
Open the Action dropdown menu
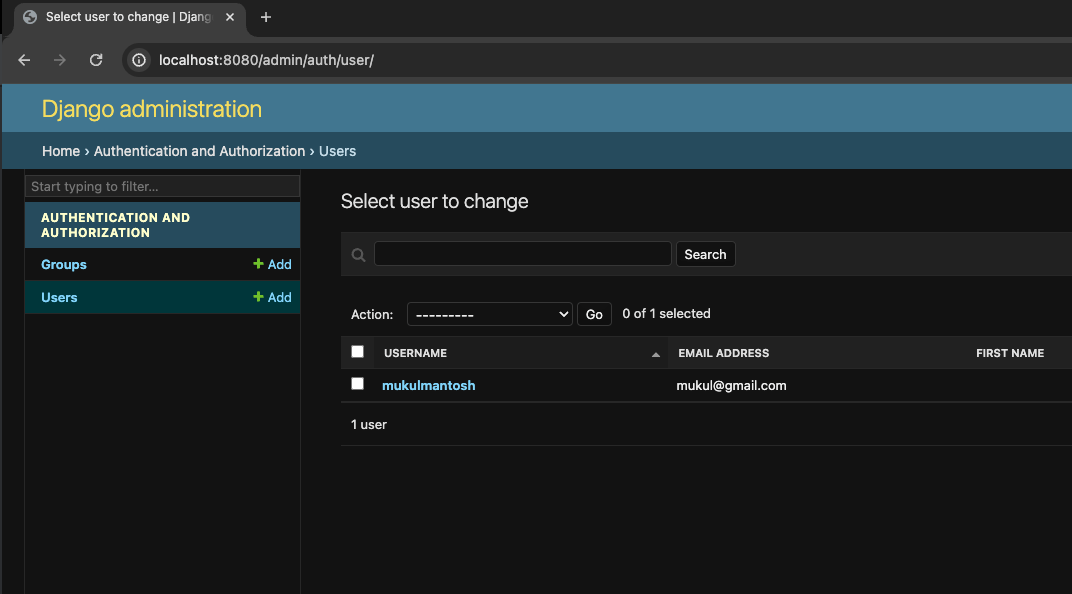[x=489, y=314]
